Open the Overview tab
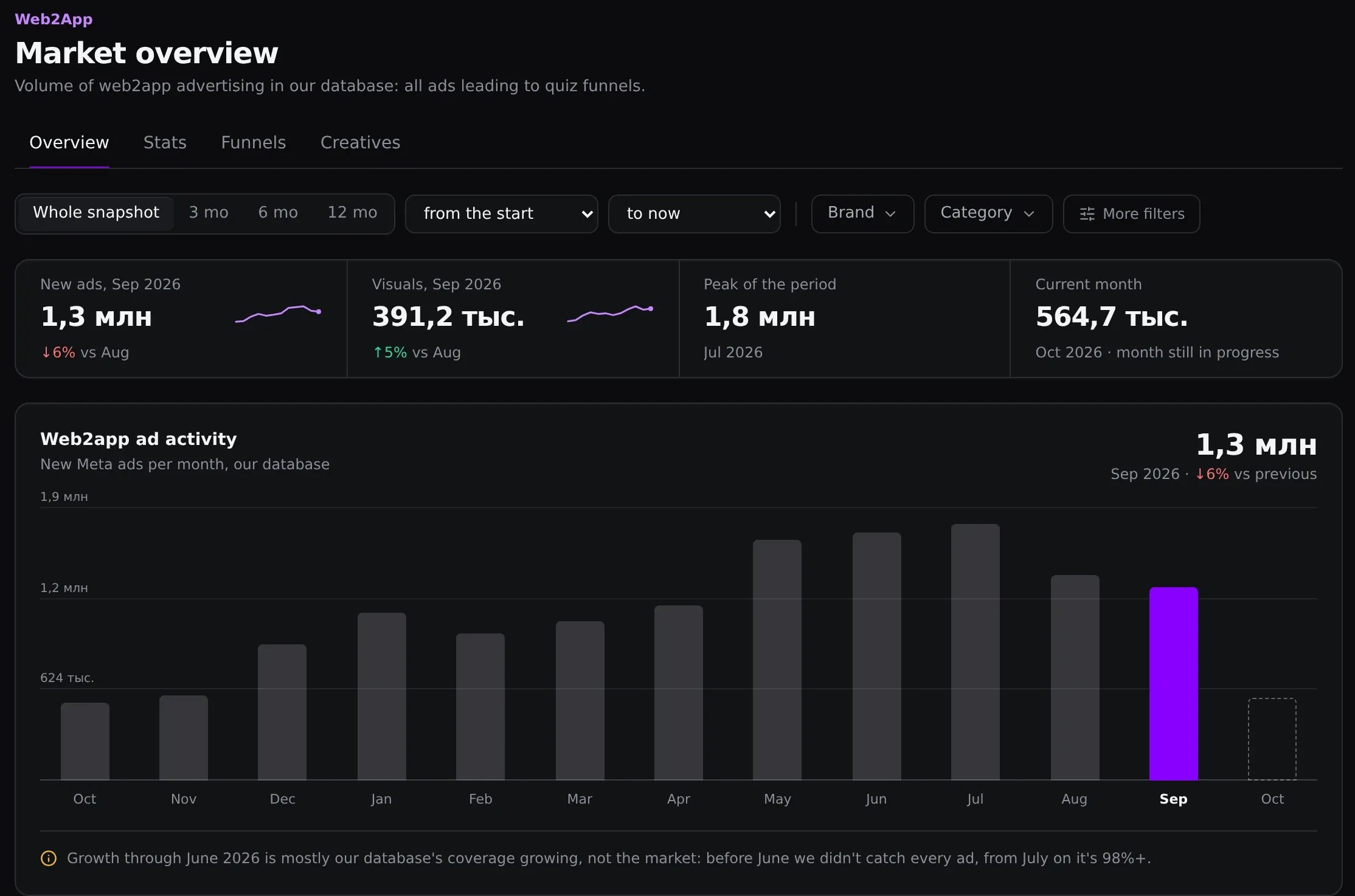This screenshot has width=1355, height=896. click(x=69, y=143)
